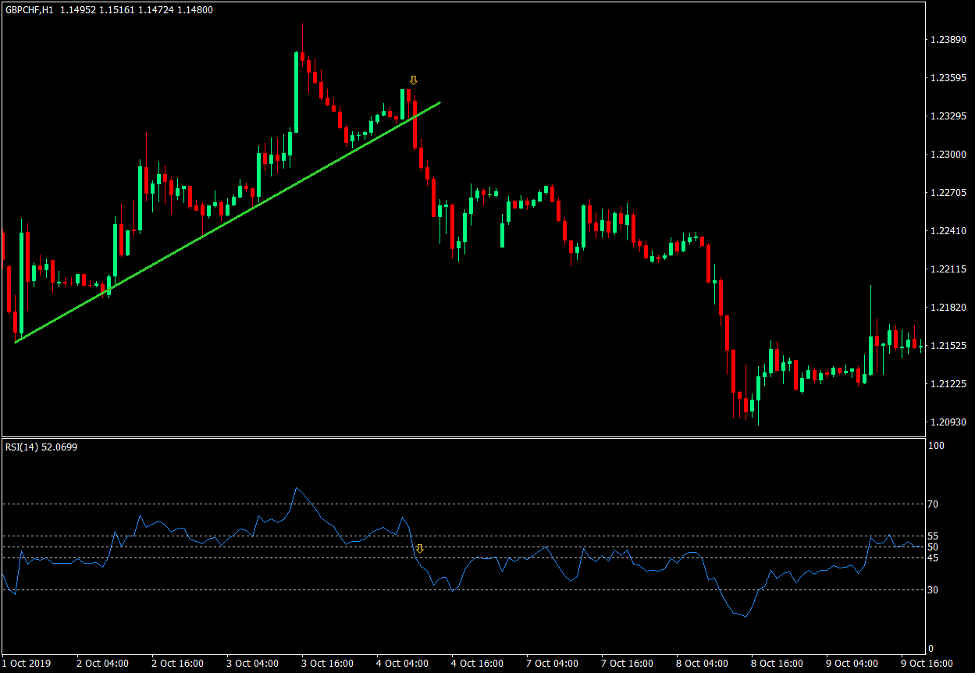This screenshot has width=977, height=675.
Task: Click the 9 Oct 16:00 timestamp label
Action: point(928,662)
